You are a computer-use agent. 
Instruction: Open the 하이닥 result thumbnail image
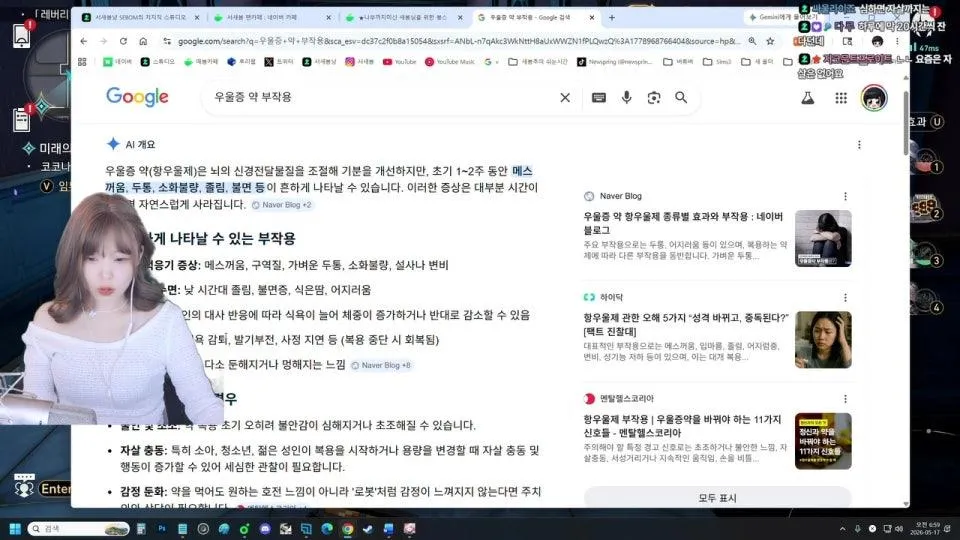823,340
